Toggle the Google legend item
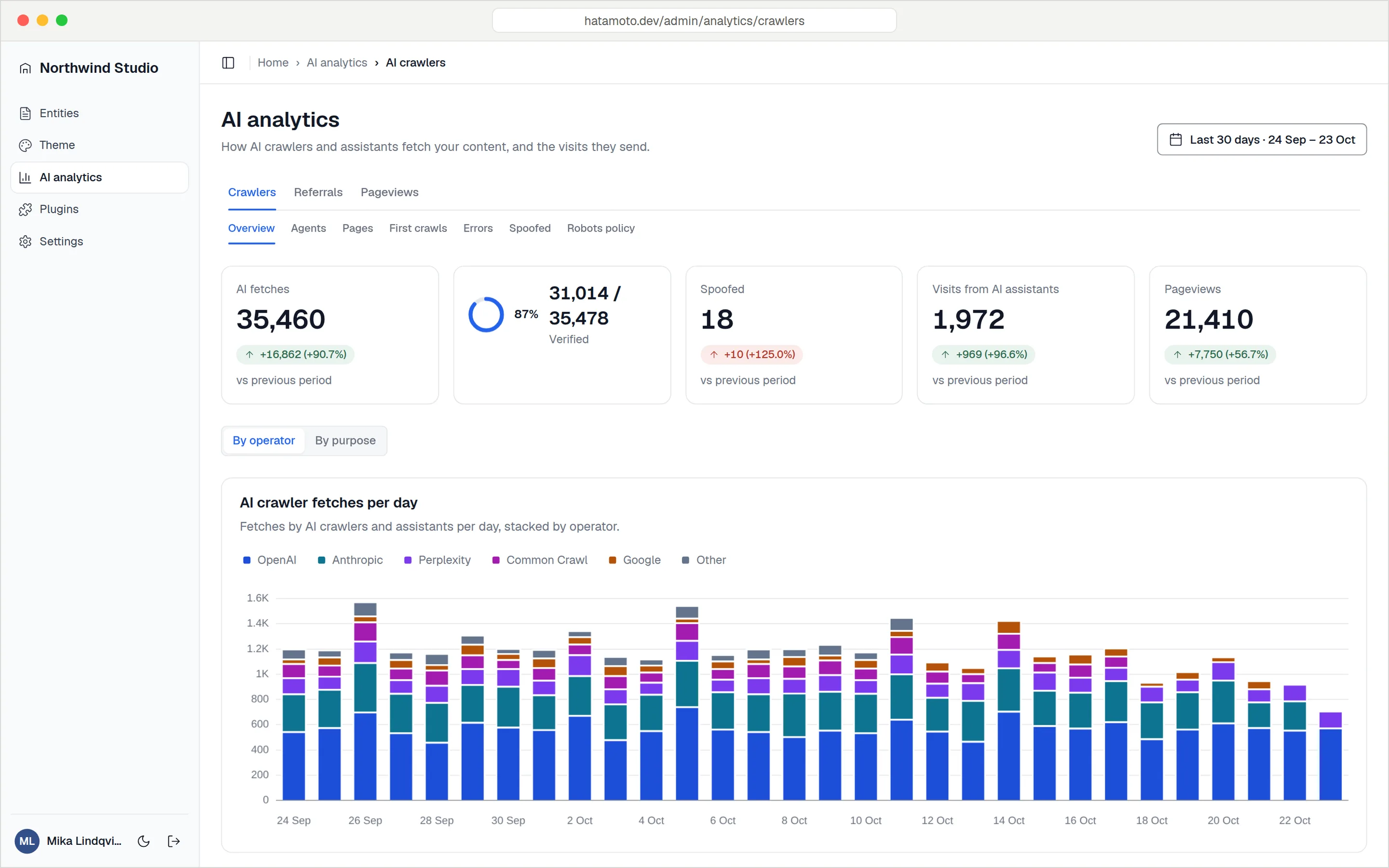 click(635, 560)
